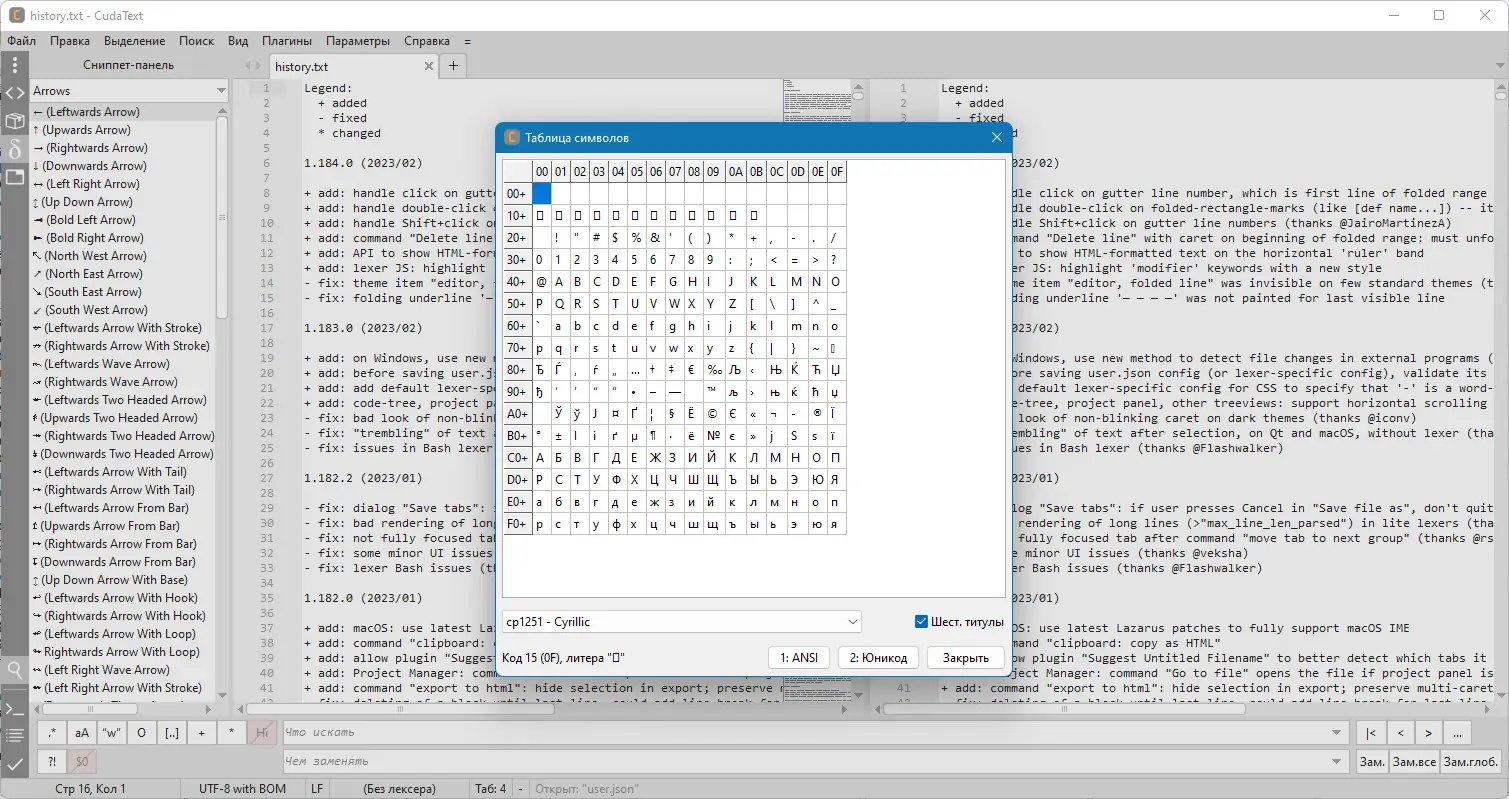This screenshot has width=1509, height=799.
Task: Open the Arrows snippet category dropdown
Action: pos(129,91)
